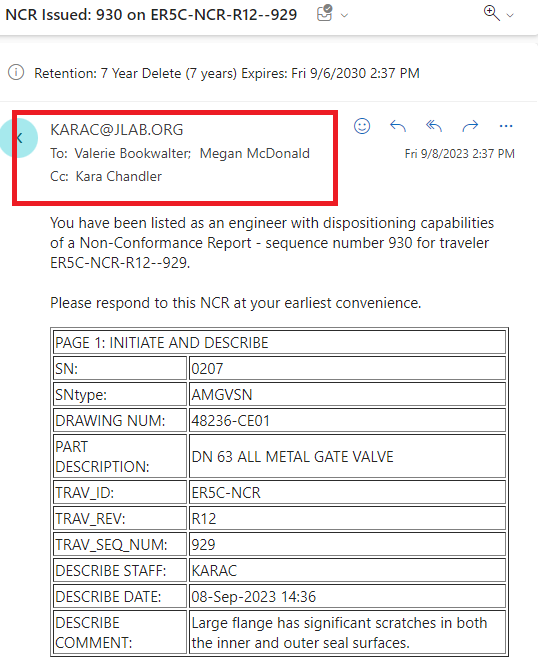
Task: Click Cc recipient Kara Chandler
Action: [118, 176]
